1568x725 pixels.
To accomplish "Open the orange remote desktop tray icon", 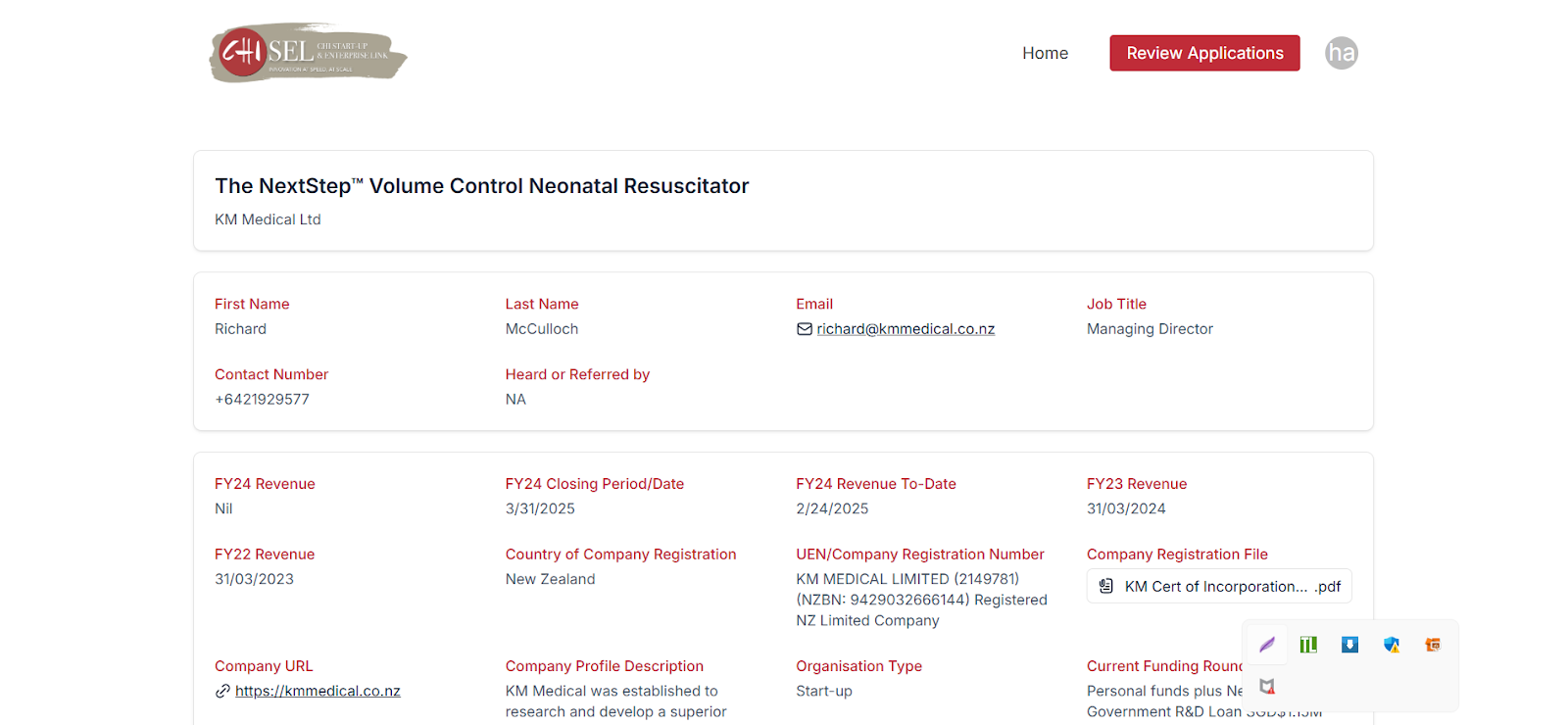I will click(x=1433, y=645).
